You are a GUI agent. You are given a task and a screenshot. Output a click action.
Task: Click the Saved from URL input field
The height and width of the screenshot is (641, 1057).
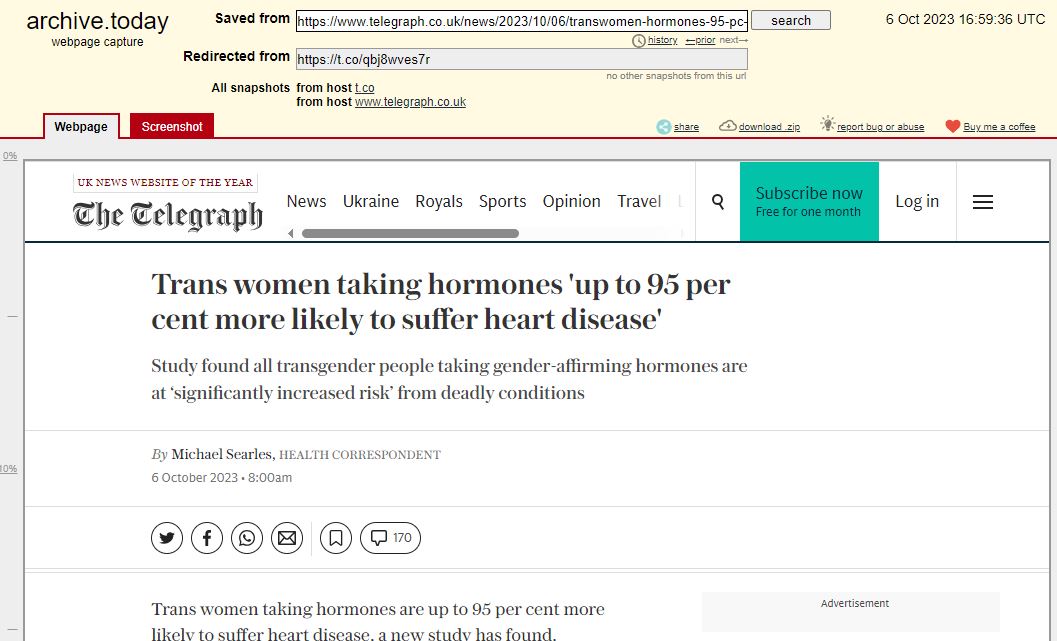[520, 18]
